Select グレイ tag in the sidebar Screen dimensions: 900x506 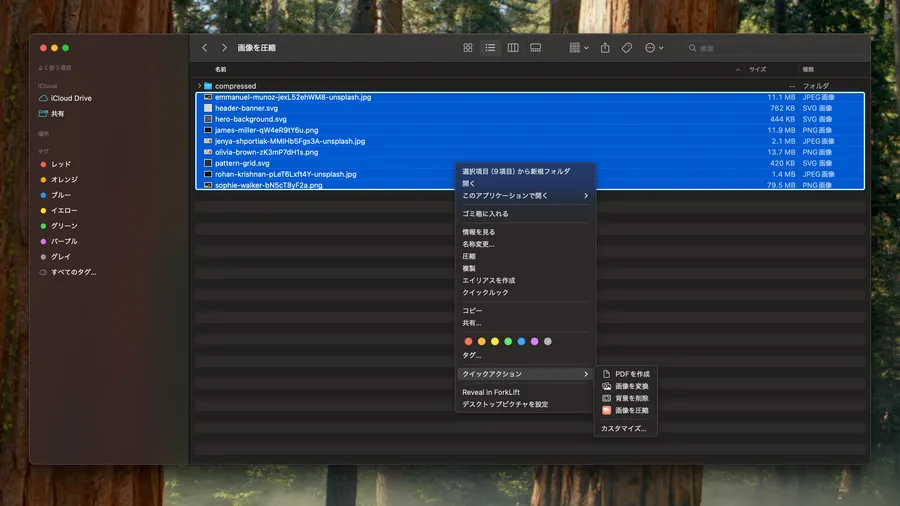(56, 257)
